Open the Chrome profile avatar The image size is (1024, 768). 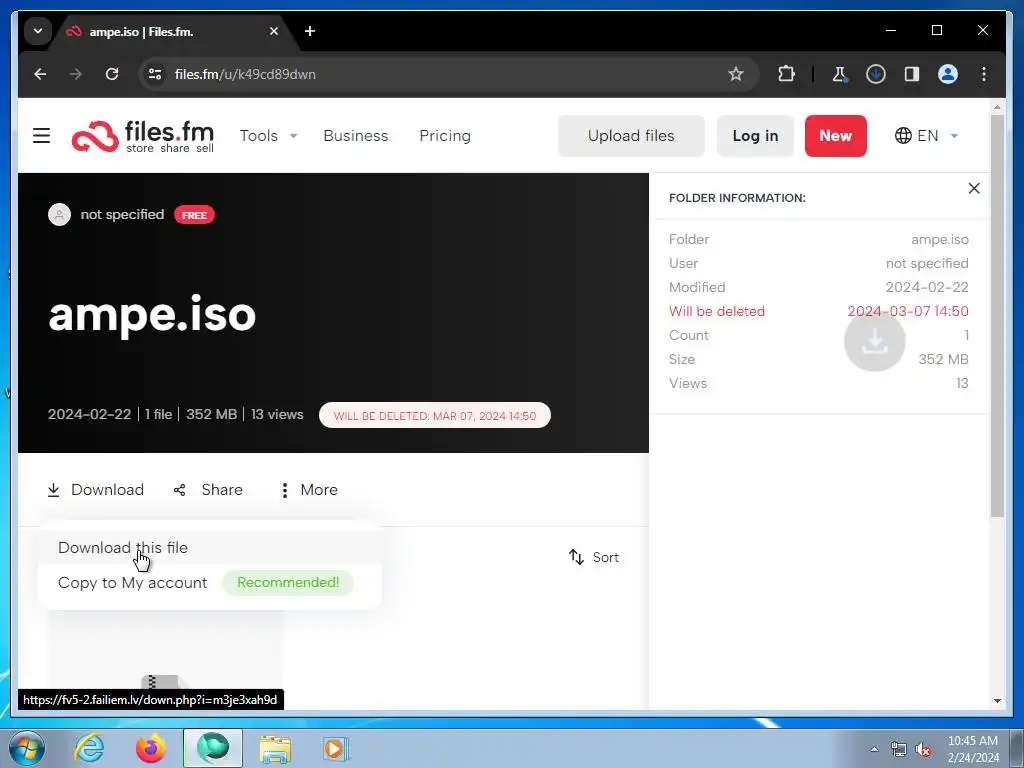point(948,74)
